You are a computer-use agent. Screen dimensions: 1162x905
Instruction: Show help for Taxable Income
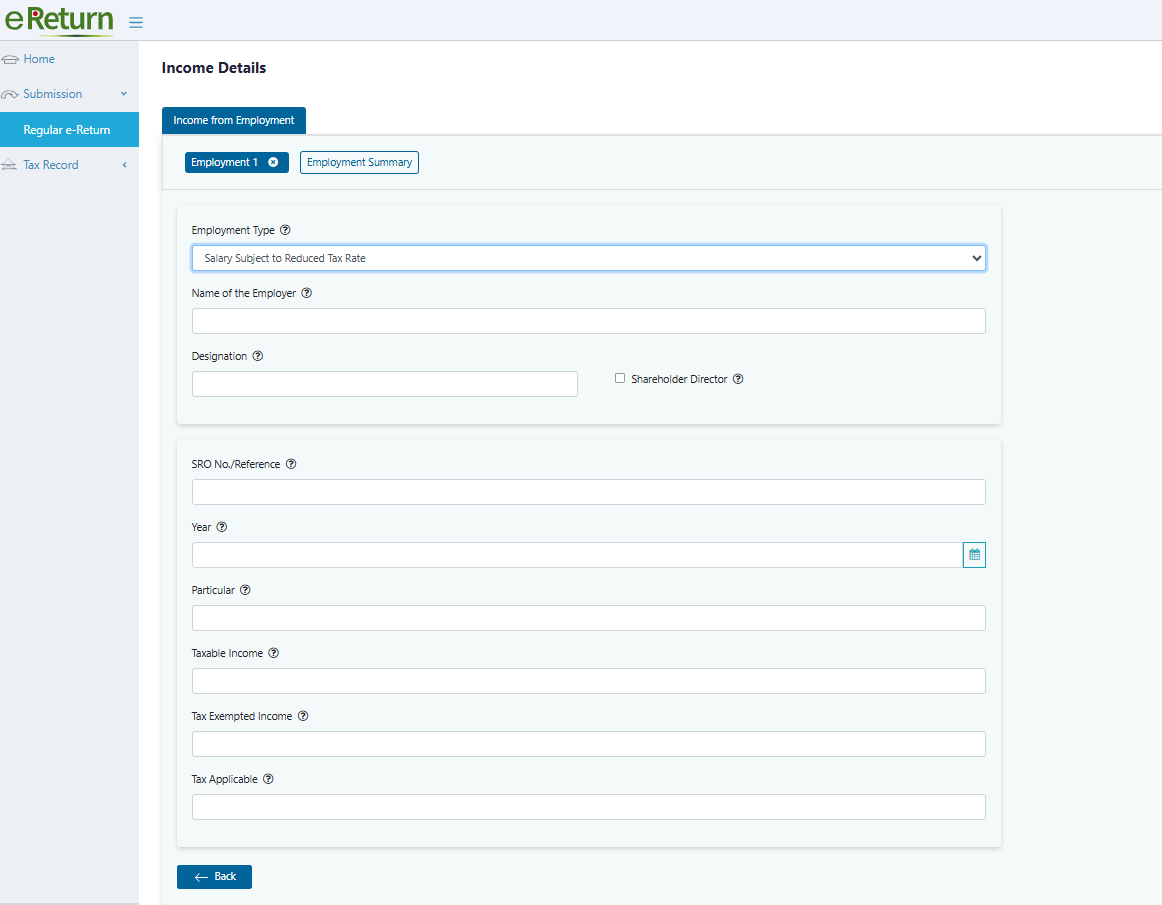[x=273, y=653]
